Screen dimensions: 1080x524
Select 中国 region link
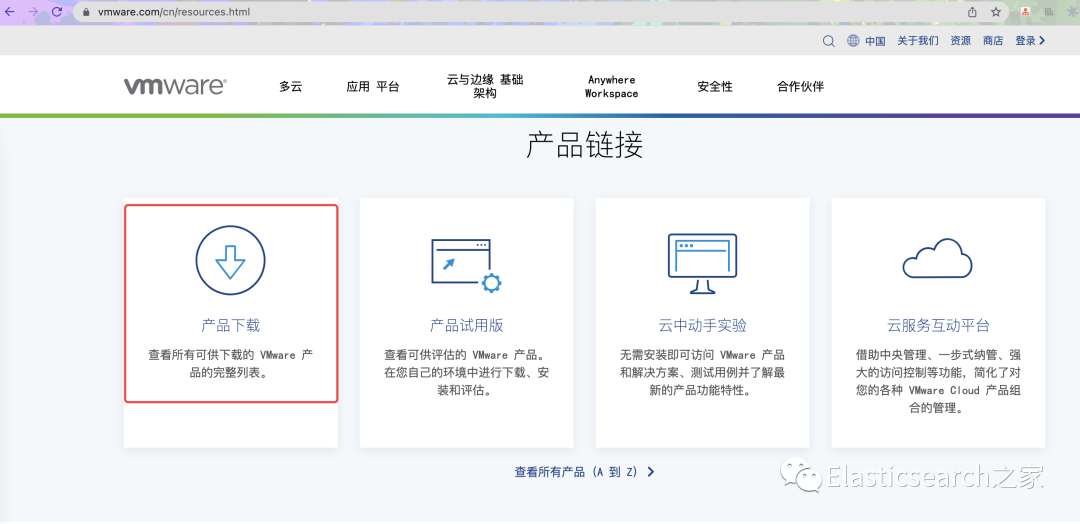point(875,41)
